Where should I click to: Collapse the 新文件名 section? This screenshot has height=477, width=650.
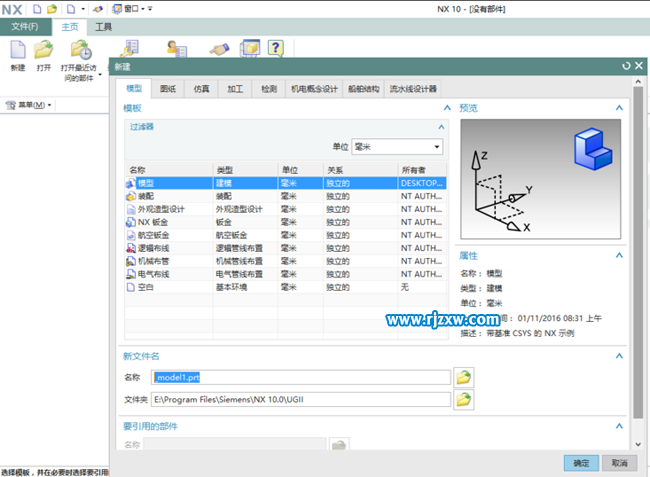coord(619,356)
